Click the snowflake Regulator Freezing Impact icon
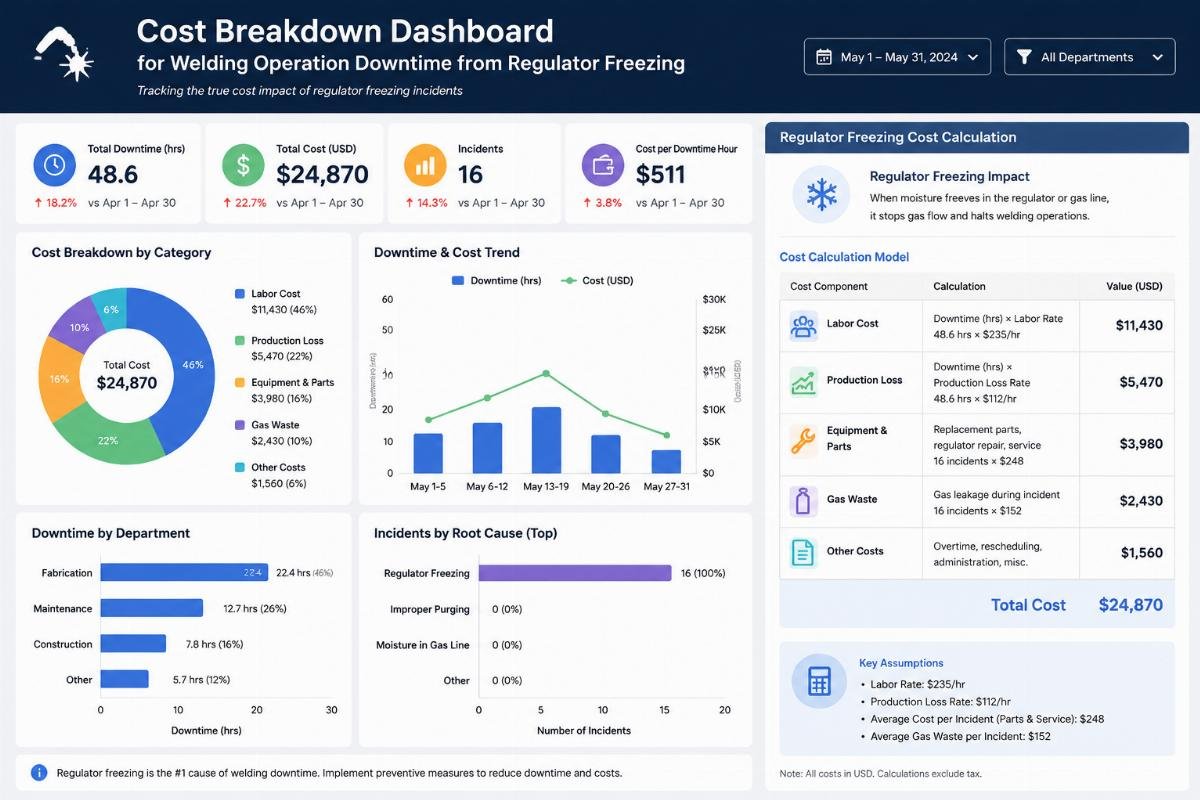 pos(821,194)
